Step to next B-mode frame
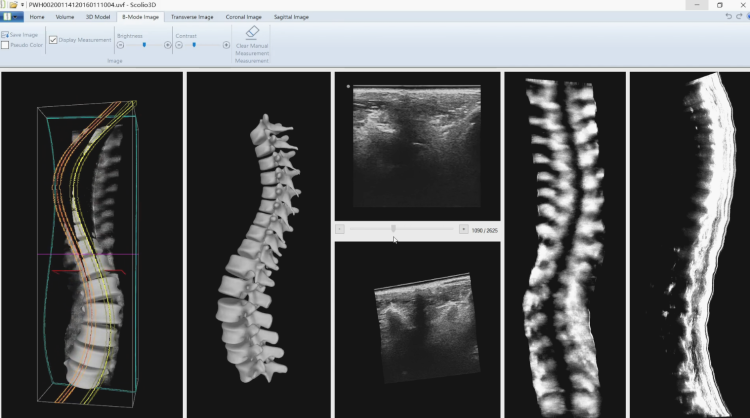This screenshot has width=750, height=418. (x=463, y=229)
